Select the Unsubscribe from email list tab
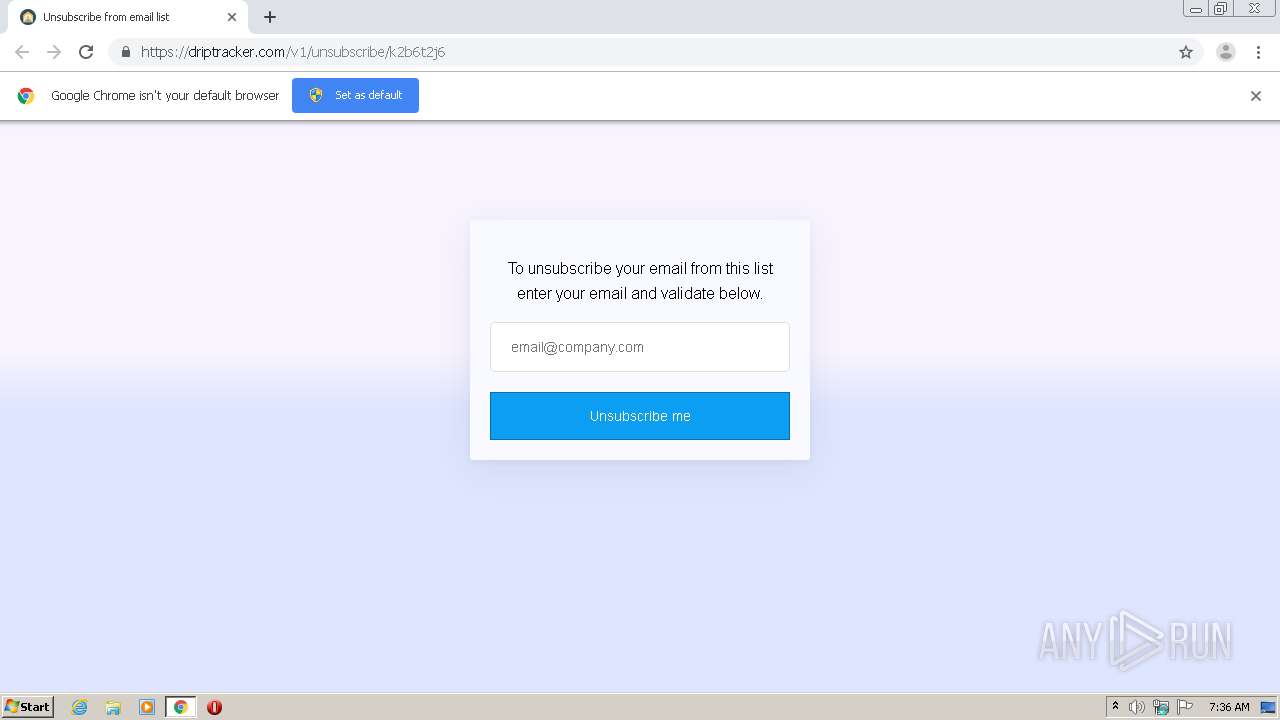Screen dimensions: 1280x720 coord(128,17)
